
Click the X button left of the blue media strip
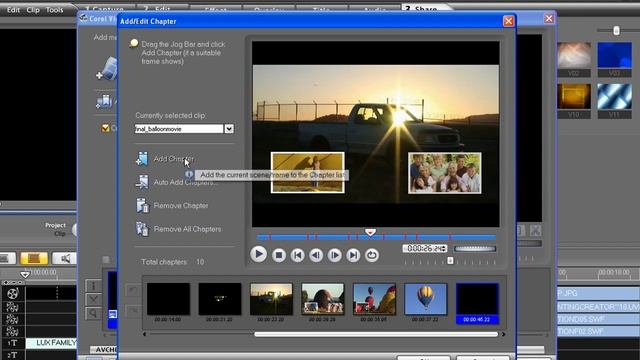[93, 299]
